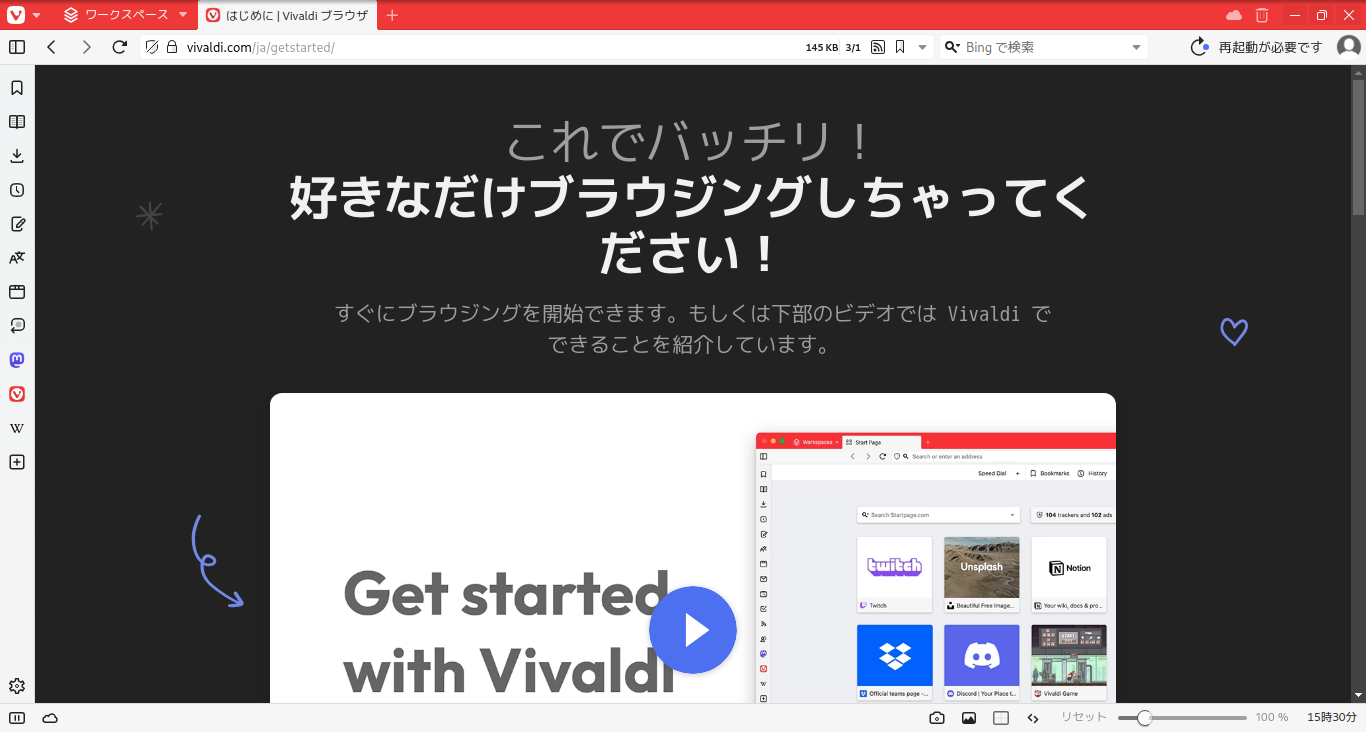
Task: Open the Mastodon web panel
Action: (x=17, y=360)
